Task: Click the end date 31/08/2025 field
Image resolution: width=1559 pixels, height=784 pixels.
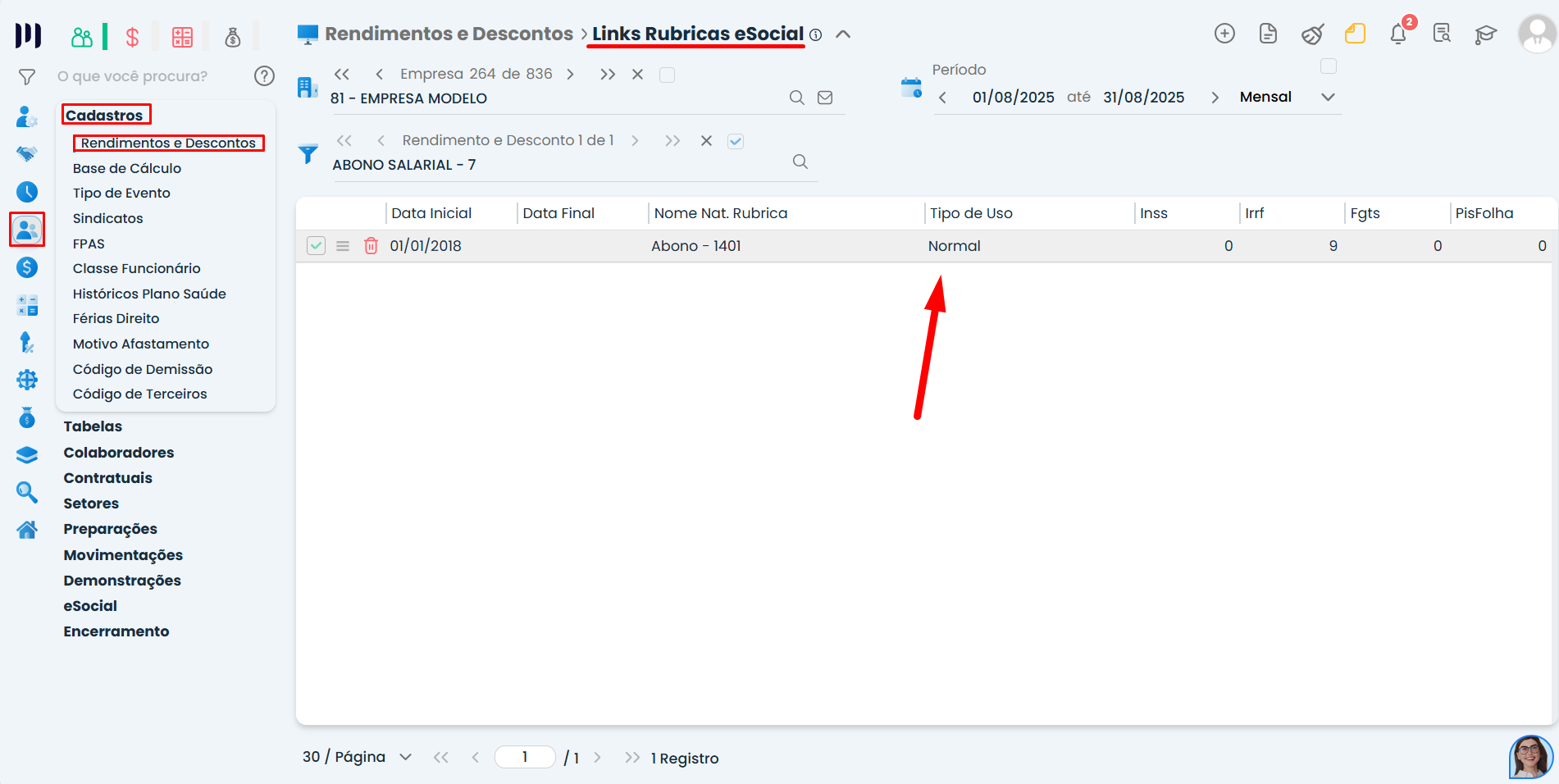Action: point(1144,98)
